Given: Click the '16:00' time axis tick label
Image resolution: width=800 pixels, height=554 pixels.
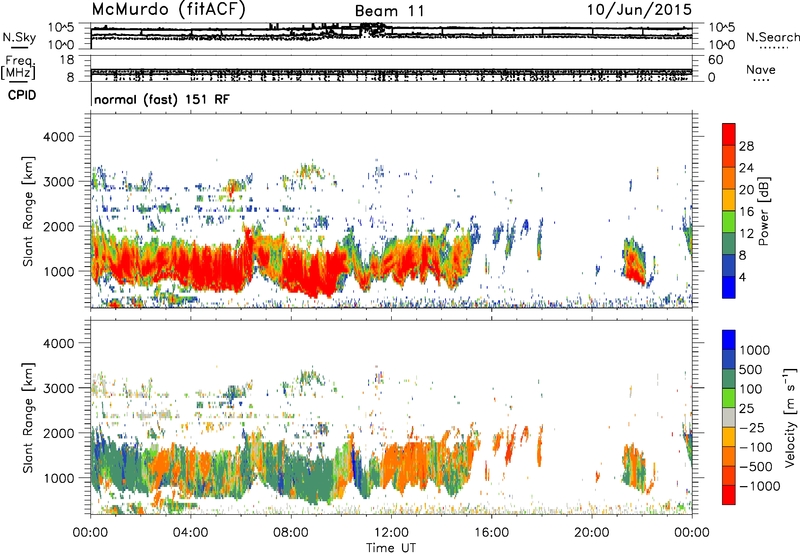Looking at the screenshot, I should (x=492, y=533).
